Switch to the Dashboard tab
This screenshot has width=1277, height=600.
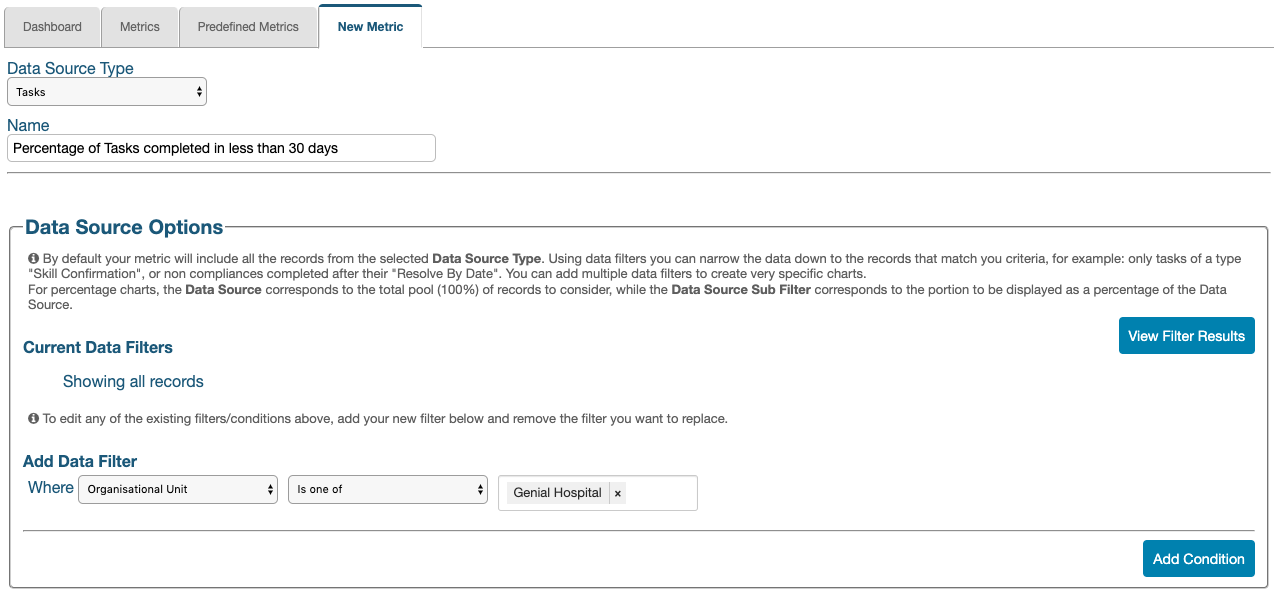[52, 27]
